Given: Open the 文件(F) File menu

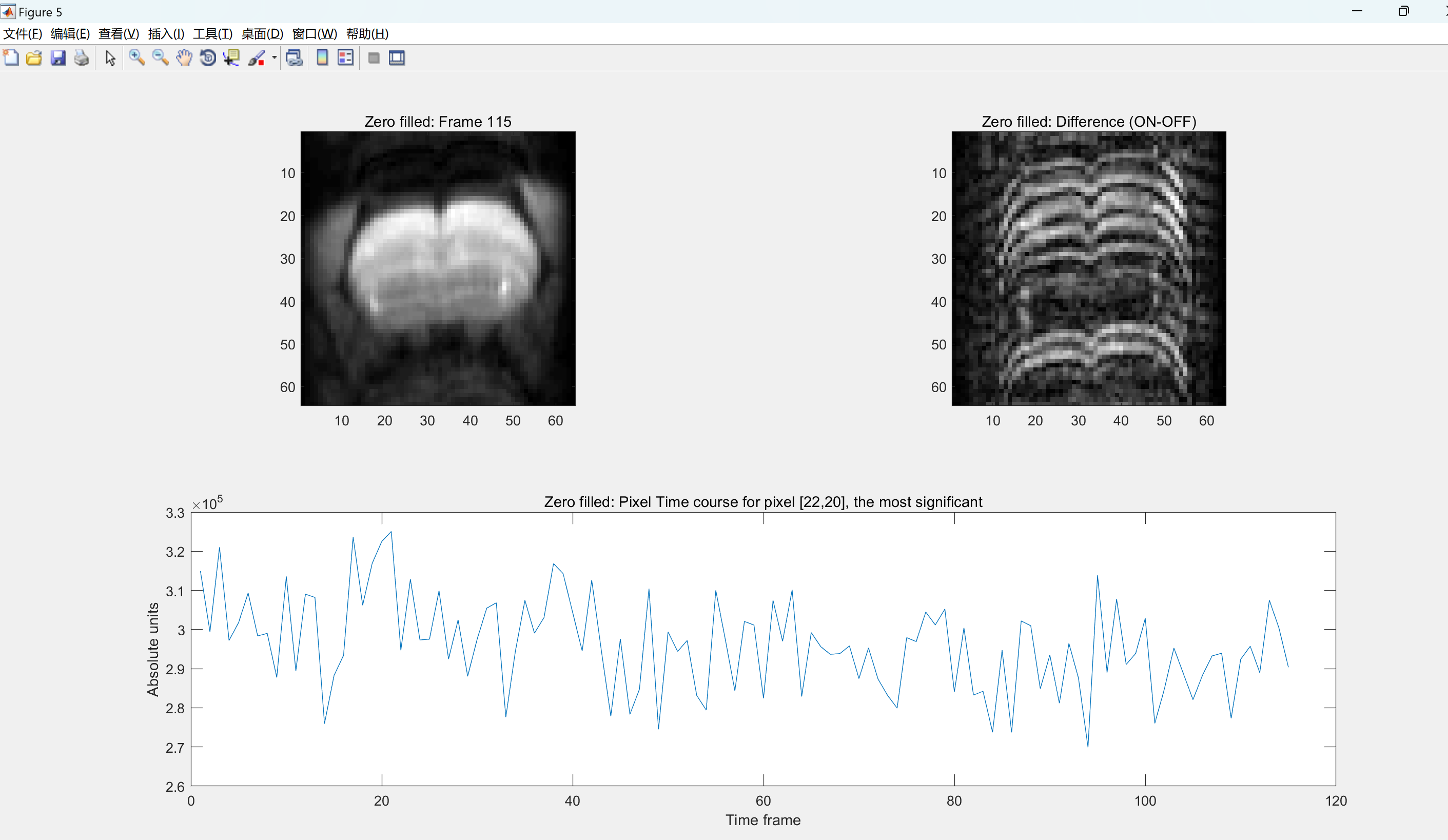Looking at the screenshot, I should point(23,33).
